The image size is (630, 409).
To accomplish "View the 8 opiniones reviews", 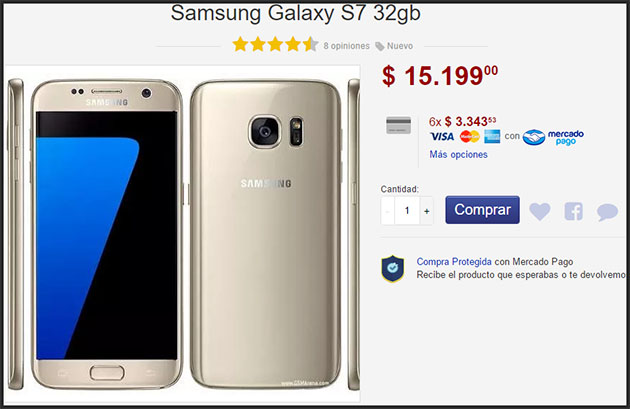I will pyautogui.click(x=346, y=46).
